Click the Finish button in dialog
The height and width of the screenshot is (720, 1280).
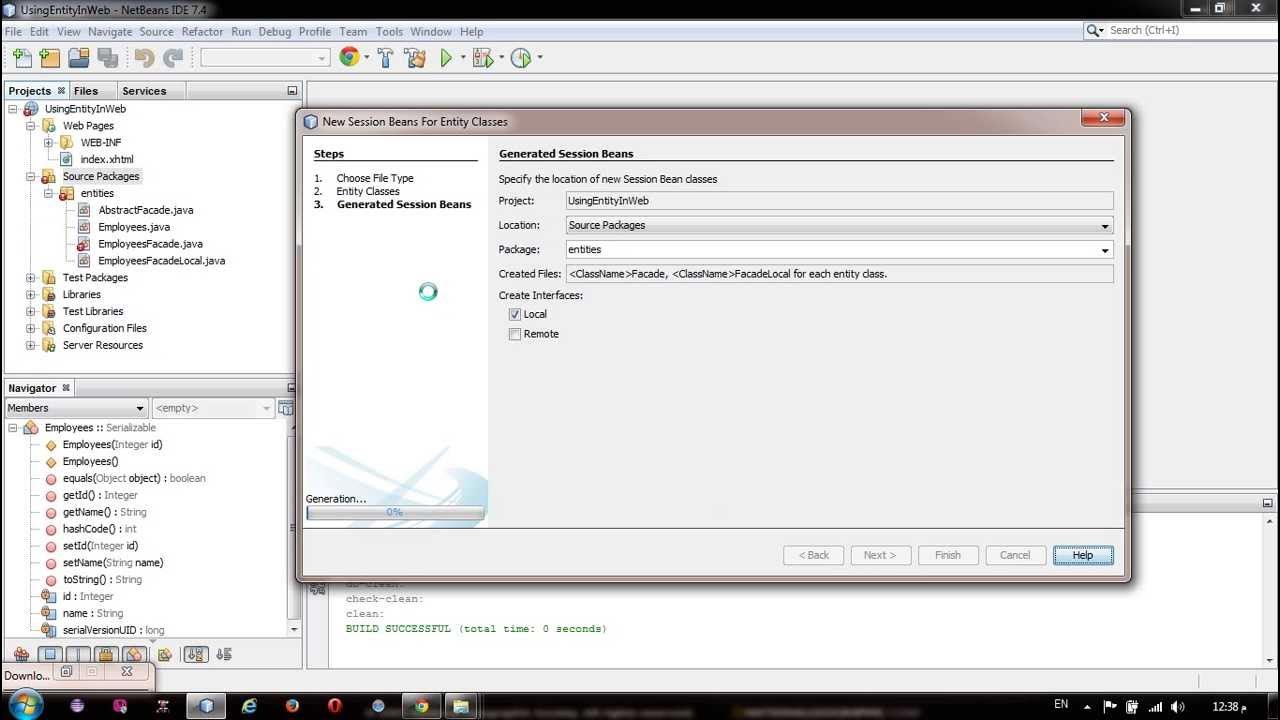[x=948, y=555]
